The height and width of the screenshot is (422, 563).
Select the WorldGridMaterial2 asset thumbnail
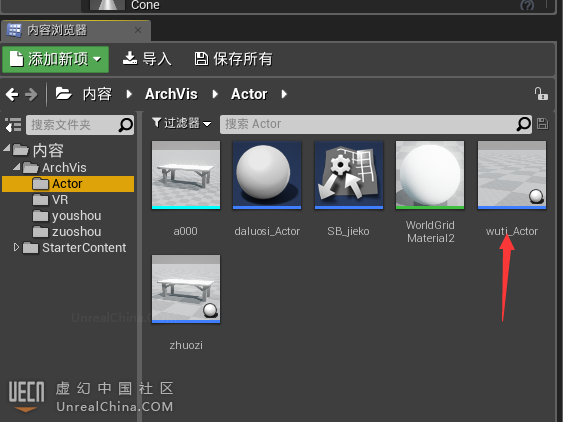click(430, 175)
